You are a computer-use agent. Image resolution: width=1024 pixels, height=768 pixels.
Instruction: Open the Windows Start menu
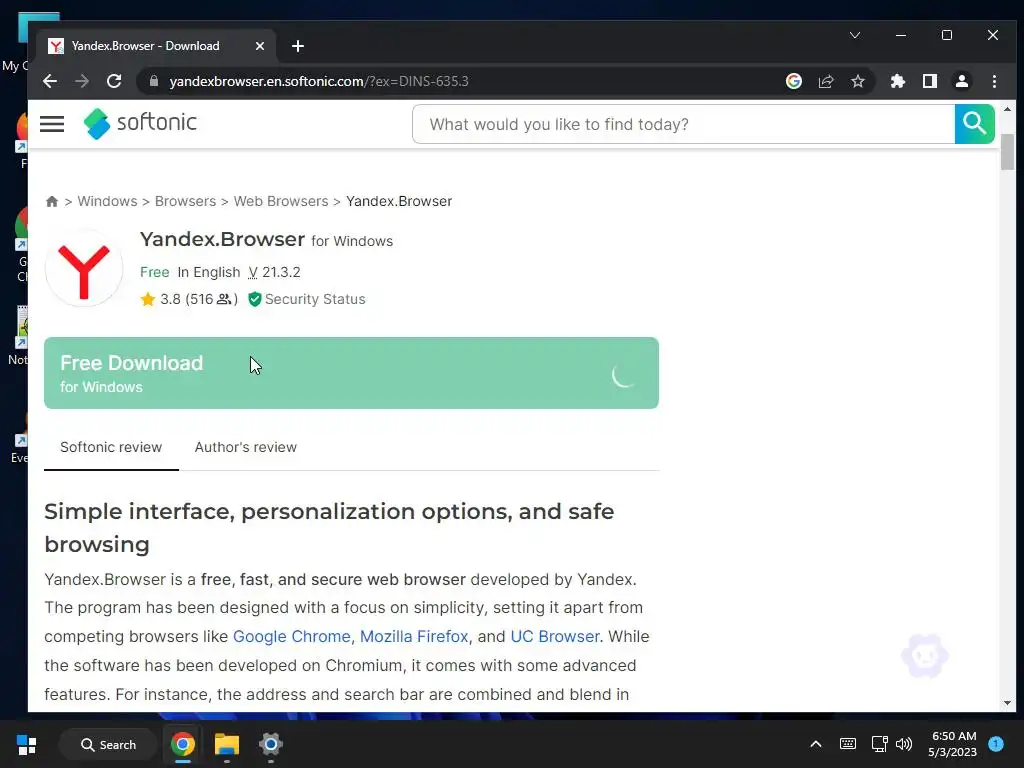tap(26, 744)
